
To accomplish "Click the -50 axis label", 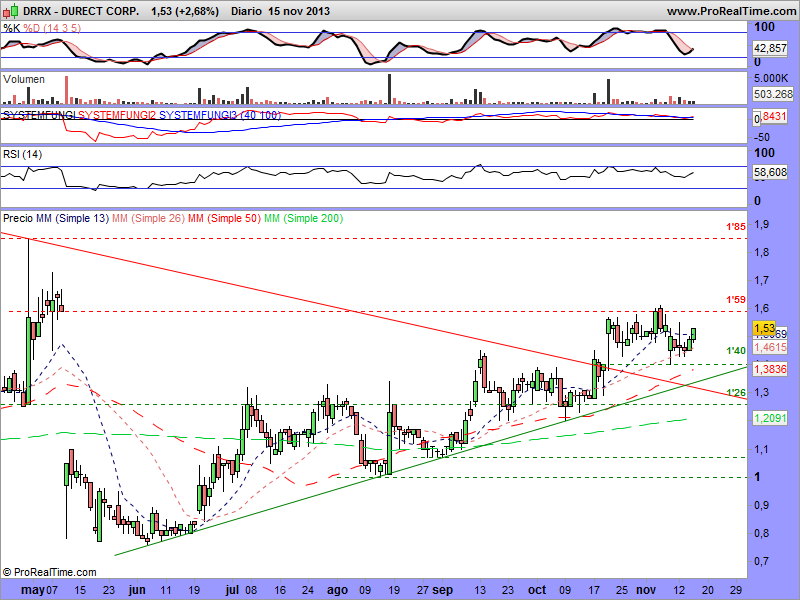I will (x=762, y=137).
